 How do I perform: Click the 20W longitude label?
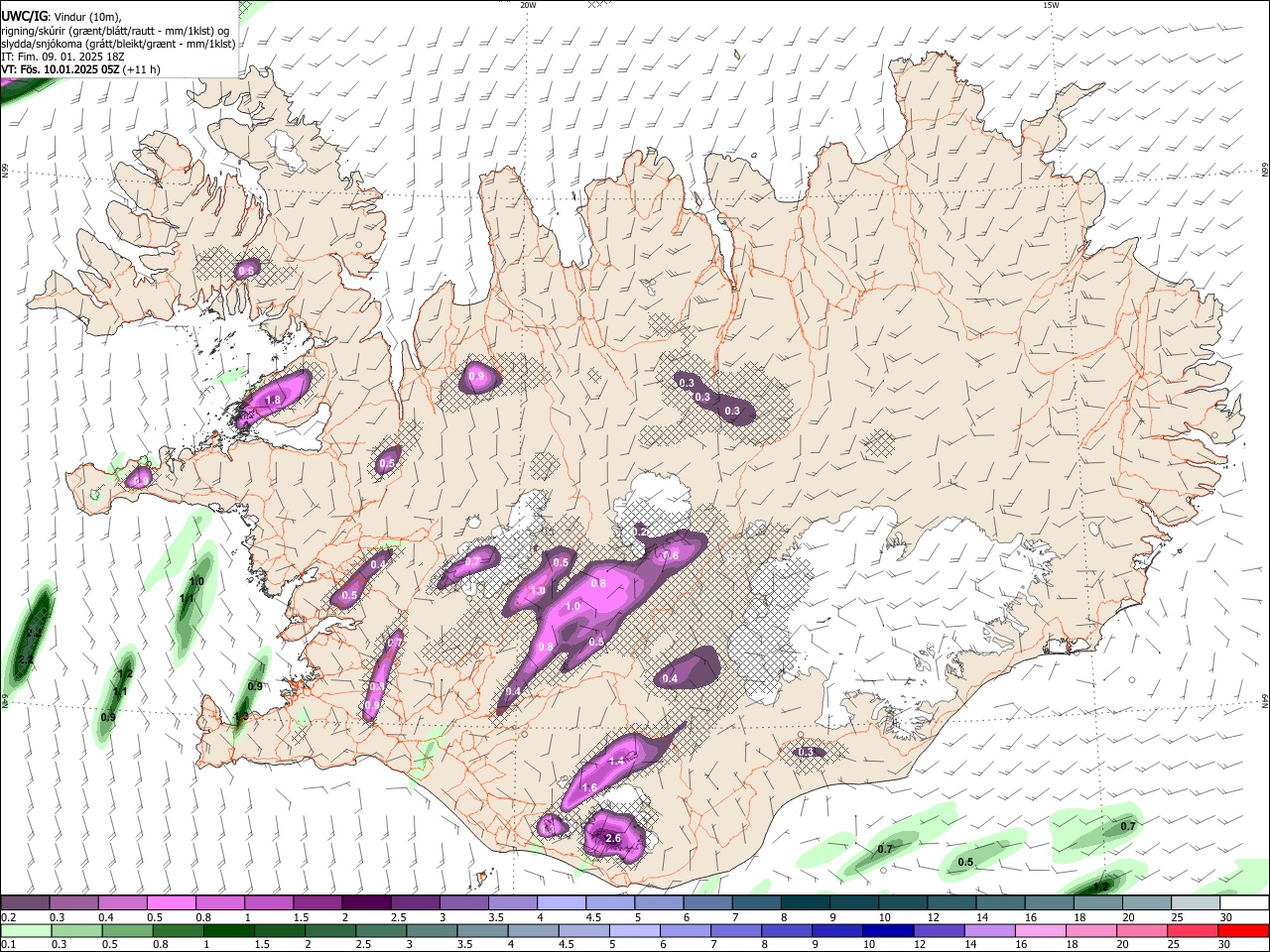528,5
